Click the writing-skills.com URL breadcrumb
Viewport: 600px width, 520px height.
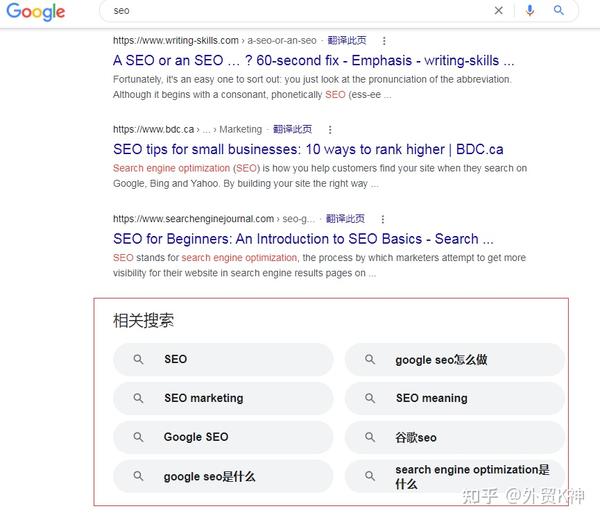(x=215, y=41)
